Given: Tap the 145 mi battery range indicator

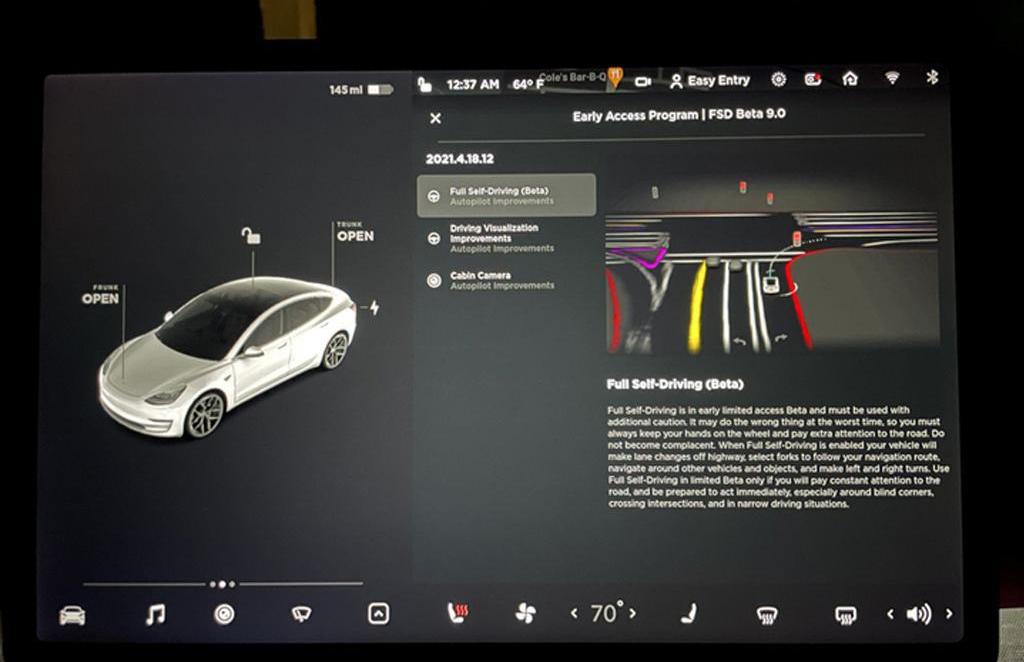Looking at the screenshot, I should coord(361,89).
